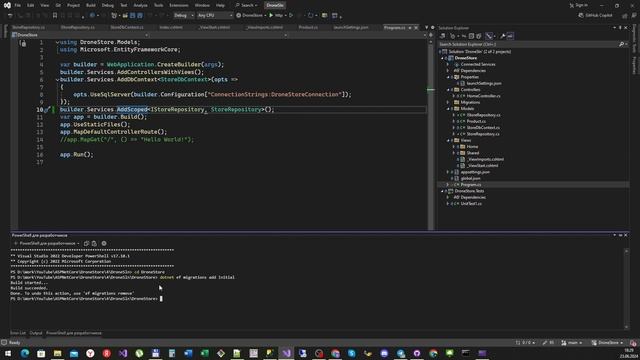Expand the Migrations folder in Solution Explorer
640x360 pixels.
[x=448, y=102]
